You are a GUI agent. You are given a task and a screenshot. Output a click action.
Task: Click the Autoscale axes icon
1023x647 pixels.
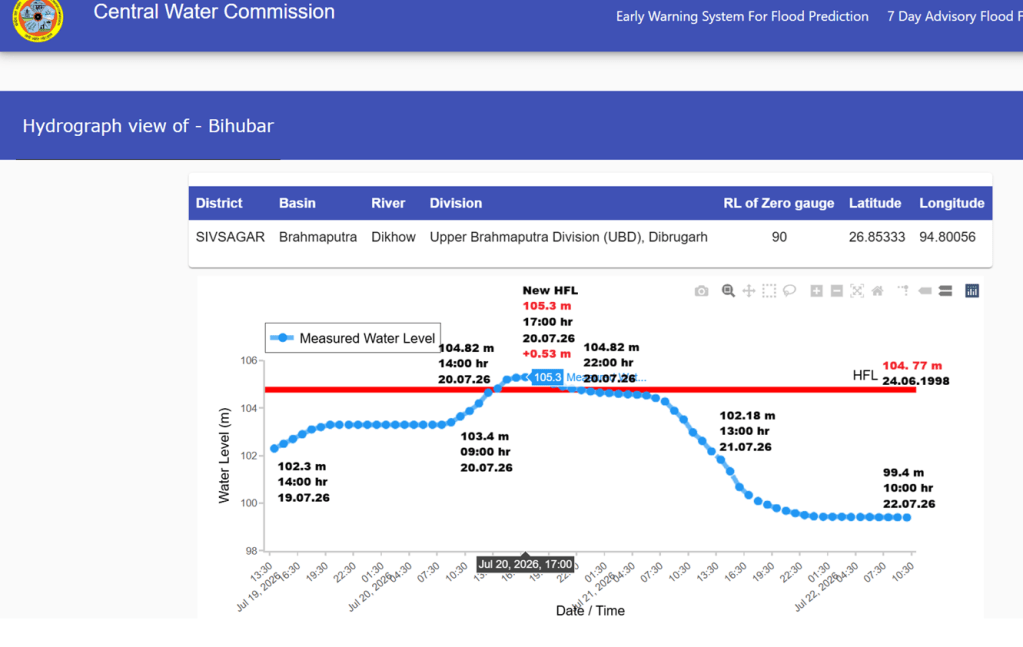point(857,291)
